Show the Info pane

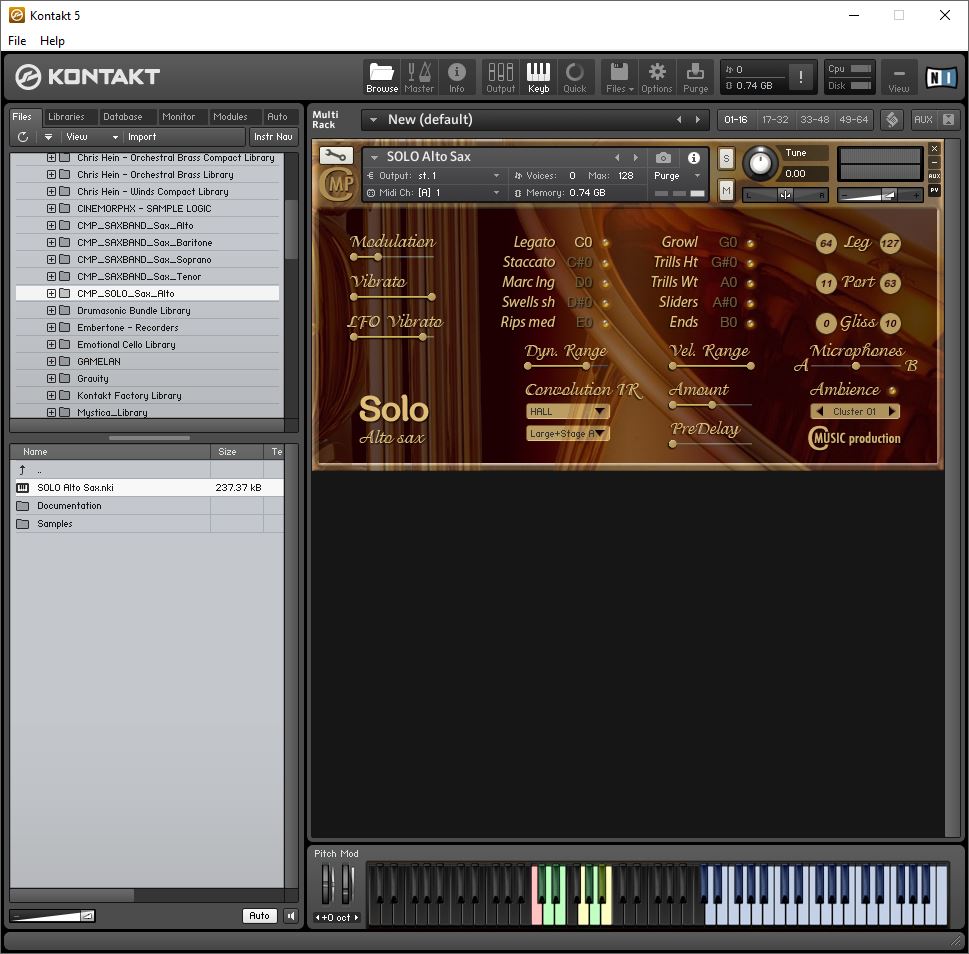click(456, 77)
